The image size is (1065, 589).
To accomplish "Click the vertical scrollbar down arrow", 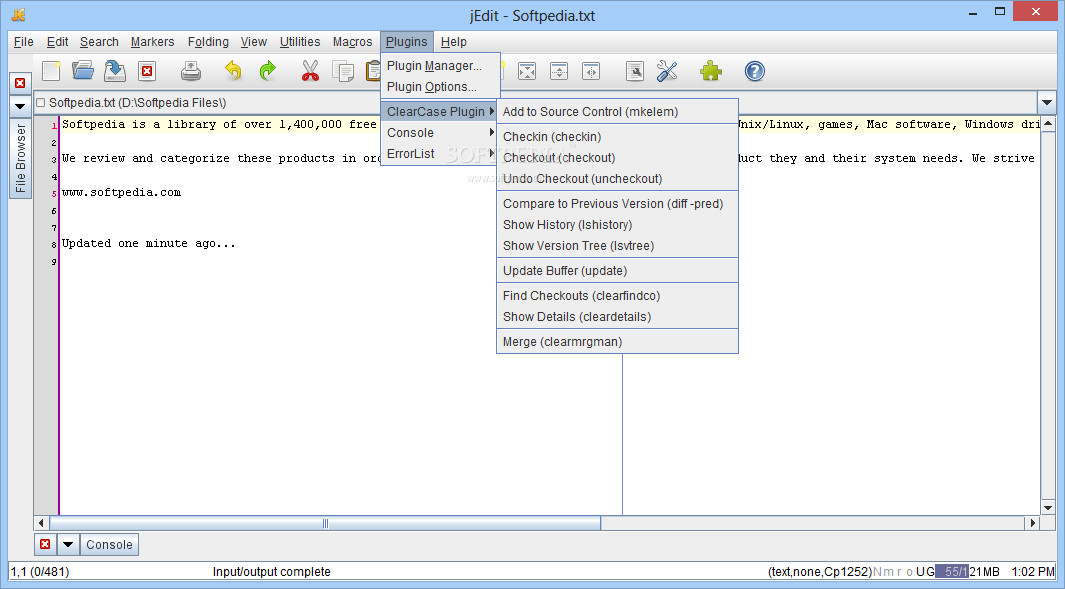I will 1048,508.
